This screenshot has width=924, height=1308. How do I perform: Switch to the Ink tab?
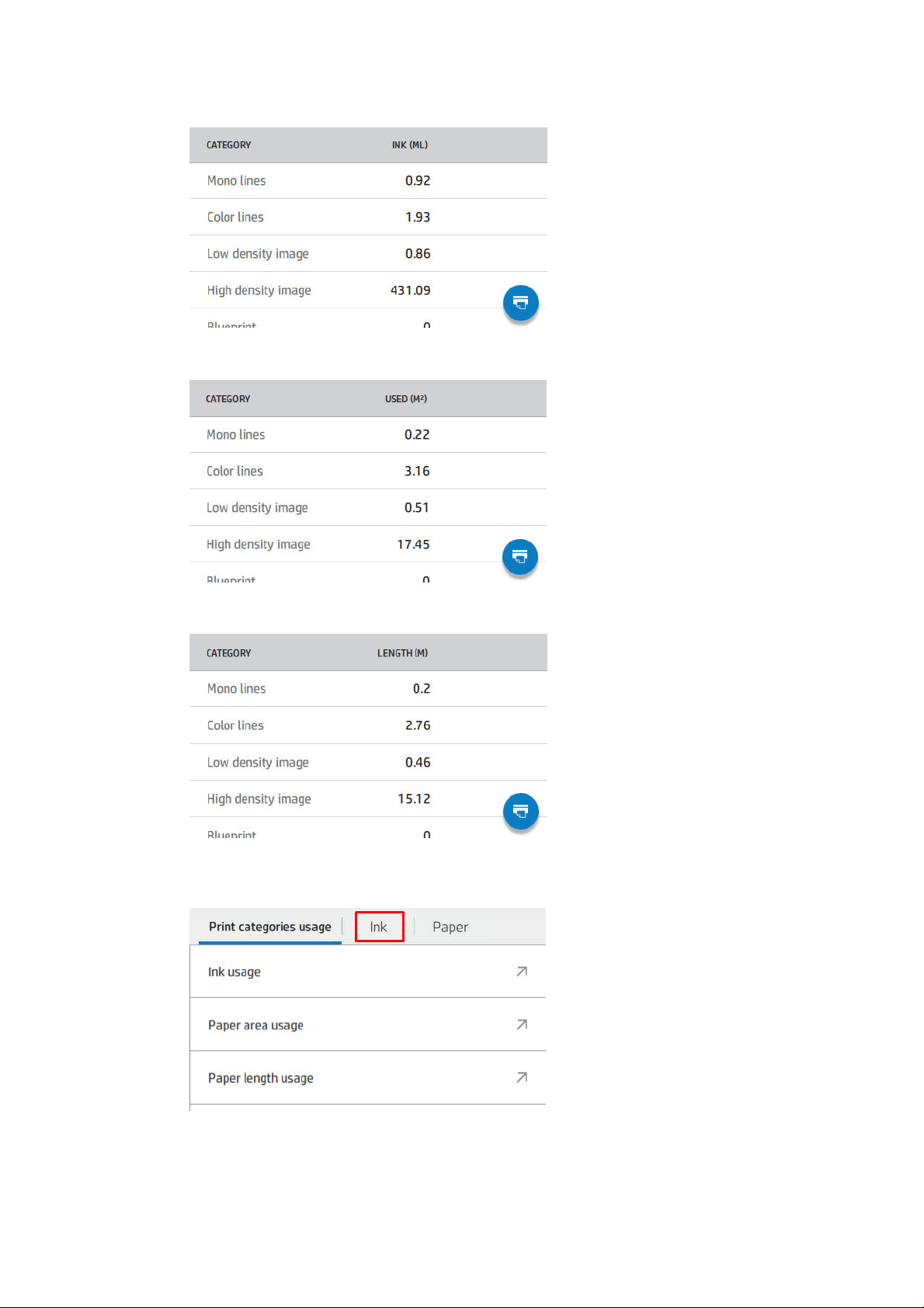point(379,927)
